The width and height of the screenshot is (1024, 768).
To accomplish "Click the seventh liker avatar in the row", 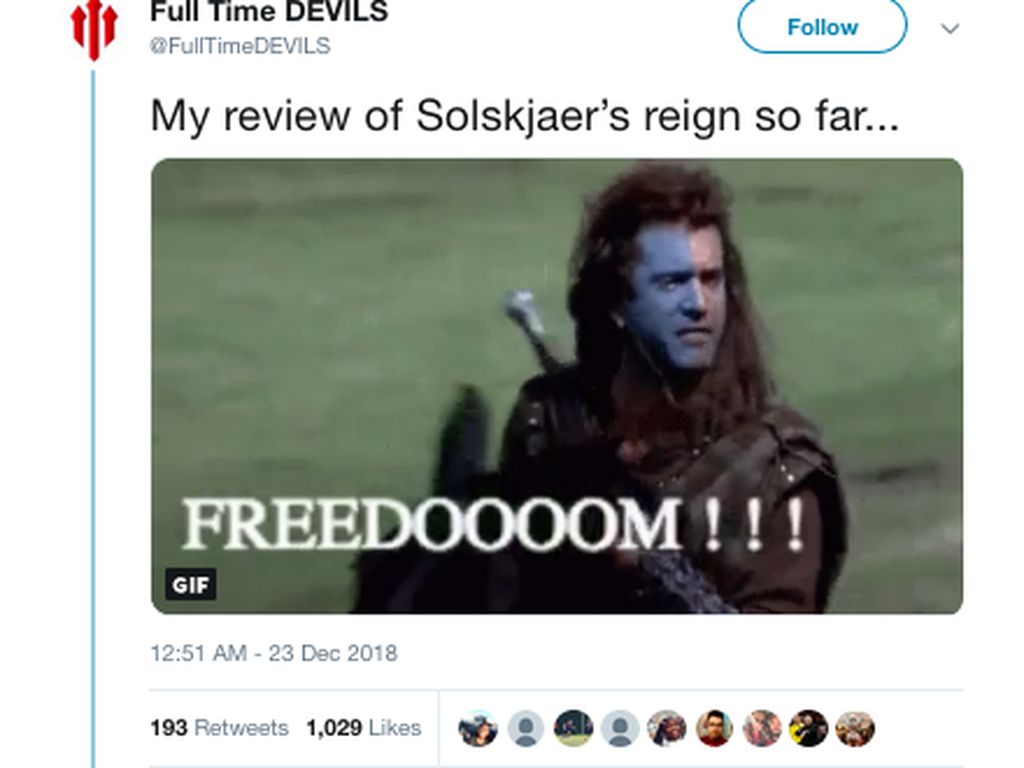I will 761,728.
